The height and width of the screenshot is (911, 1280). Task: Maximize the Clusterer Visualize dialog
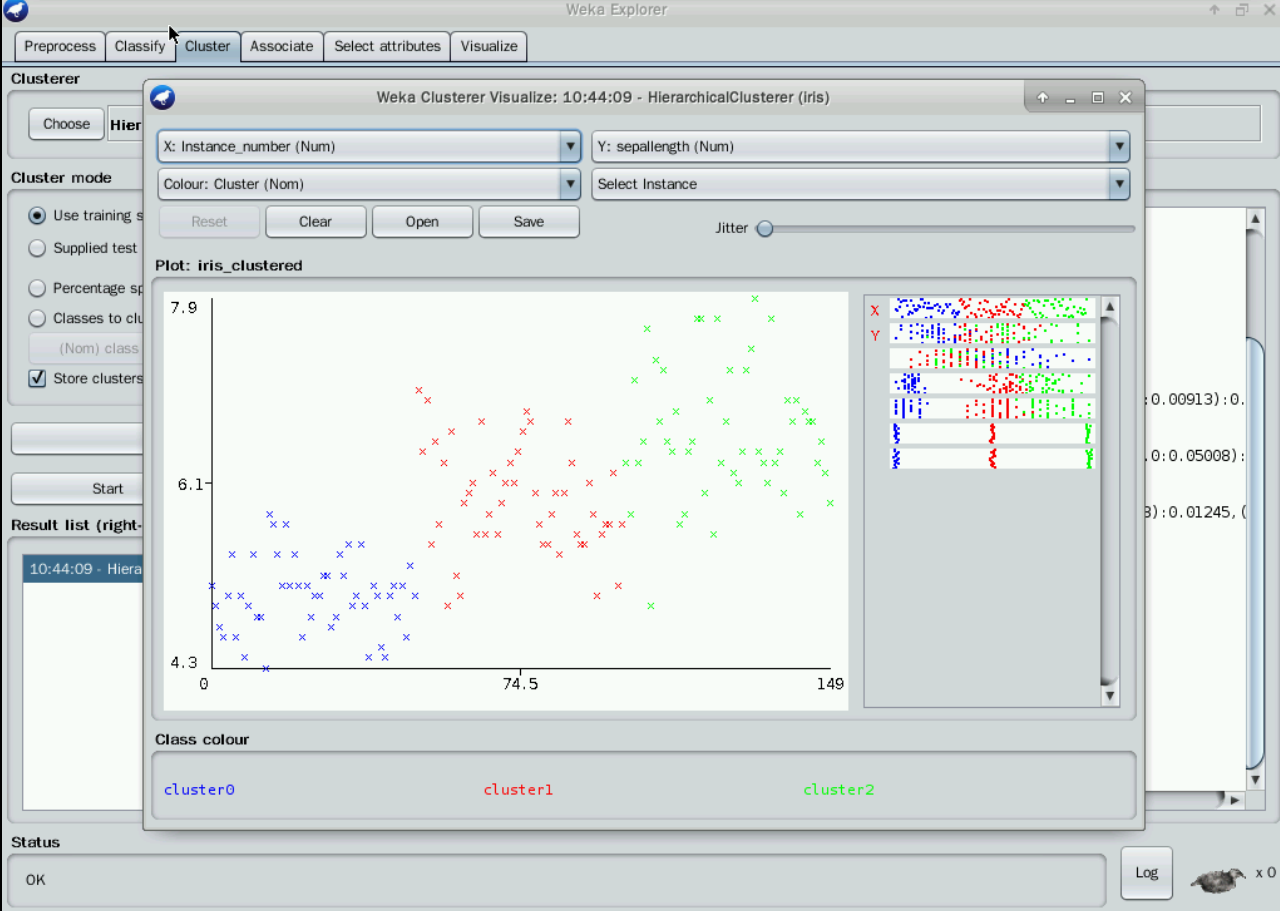pyautogui.click(x=1098, y=98)
